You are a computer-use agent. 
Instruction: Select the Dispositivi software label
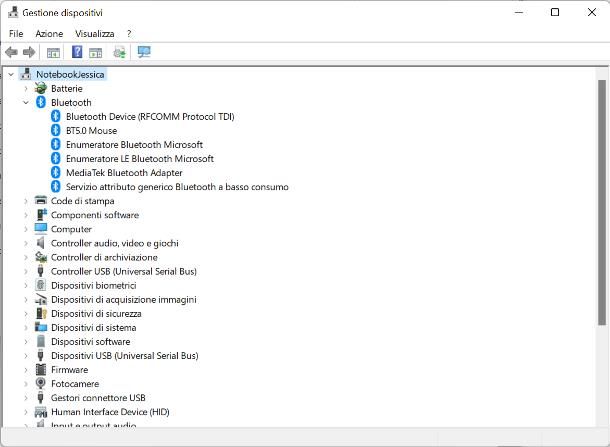tap(91, 342)
